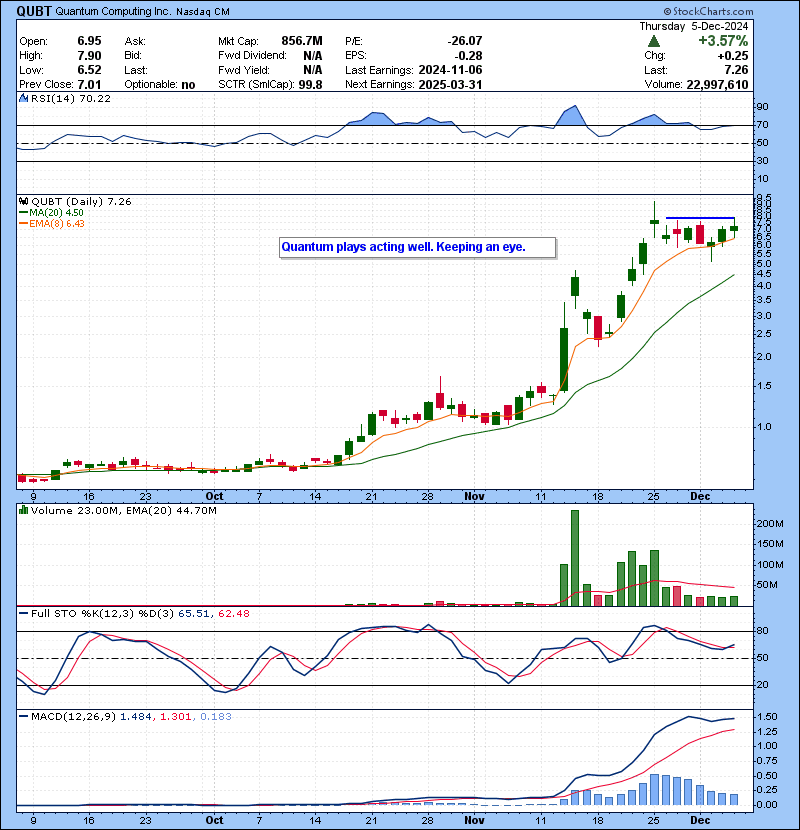Click the MACD(12,26,9) label
Image resolution: width=800 pixels, height=830 pixels.
coord(73,716)
